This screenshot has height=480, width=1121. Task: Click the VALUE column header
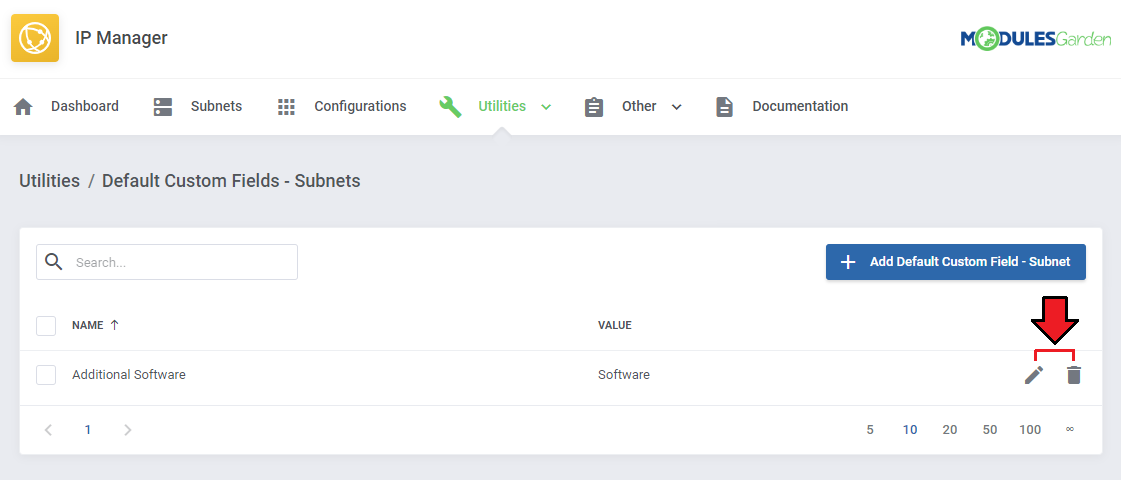(x=615, y=325)
